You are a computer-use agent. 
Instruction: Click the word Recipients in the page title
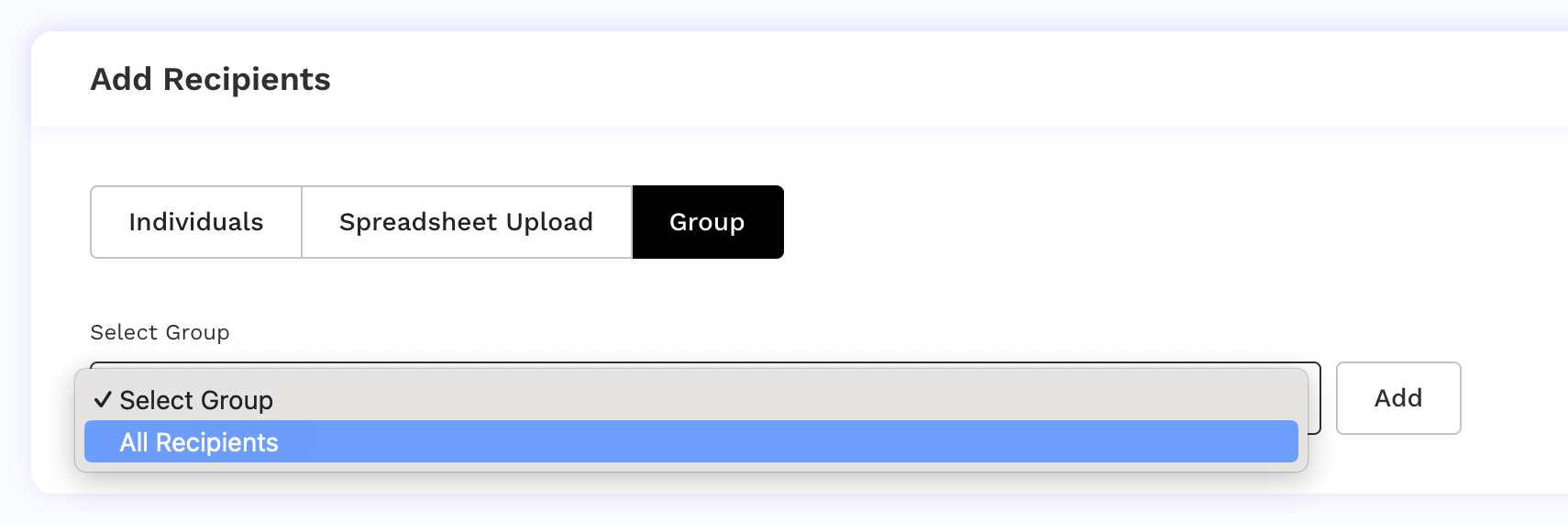click(247, 80)
